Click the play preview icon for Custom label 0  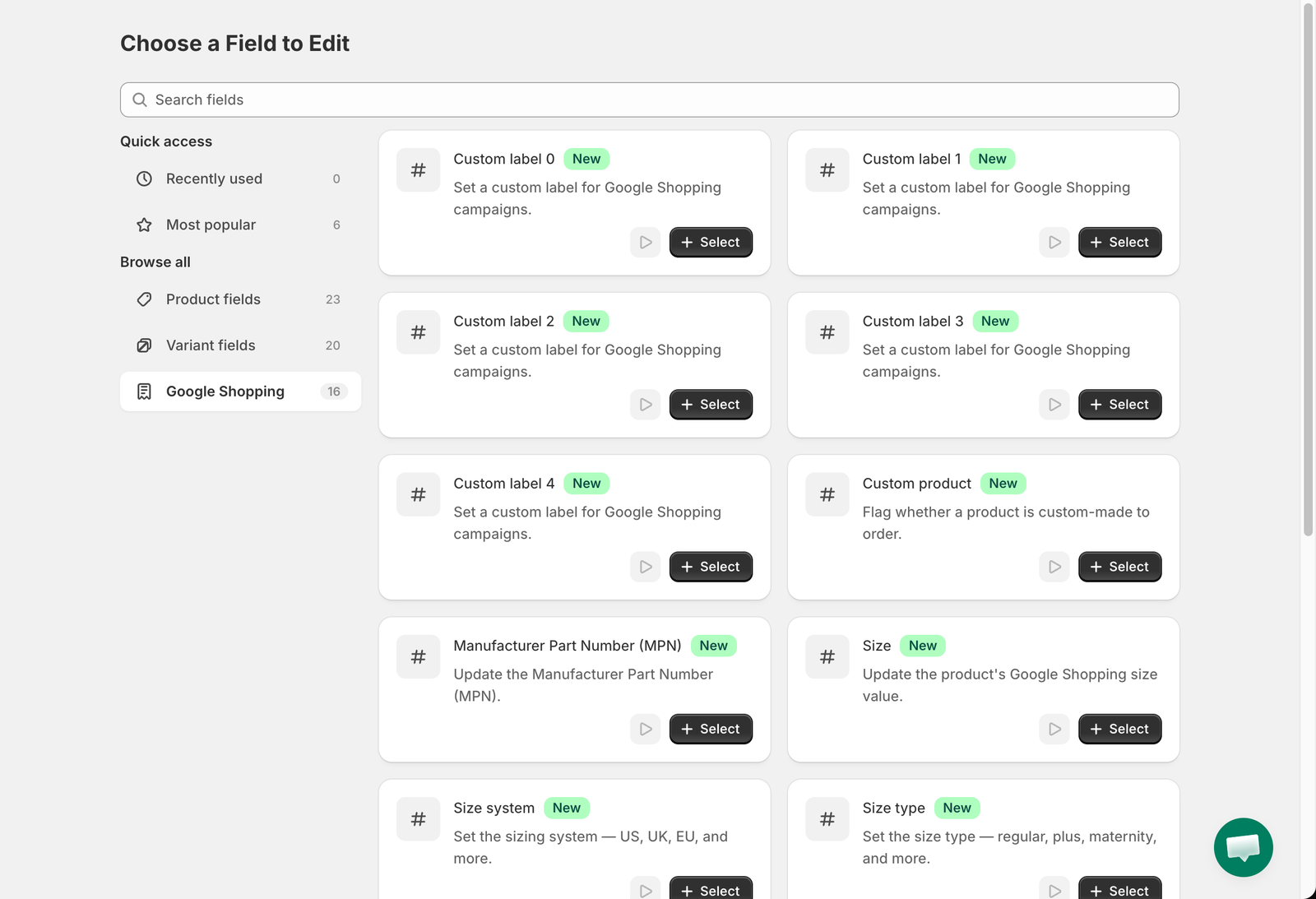tap(646, 243)
